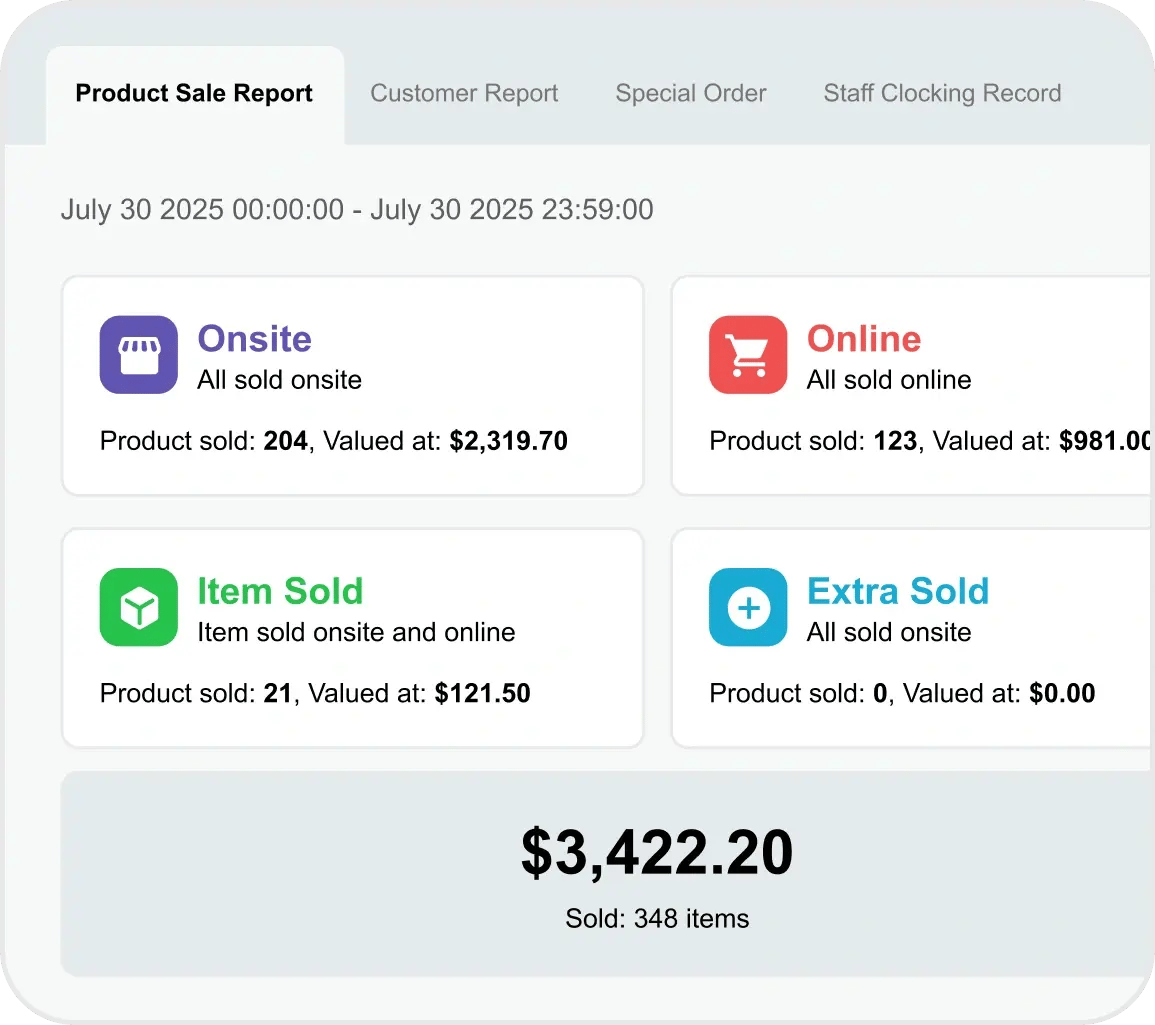Click the Online heading text
This screenshot has width=1155, height=1025.
click(x=864, y=339)
